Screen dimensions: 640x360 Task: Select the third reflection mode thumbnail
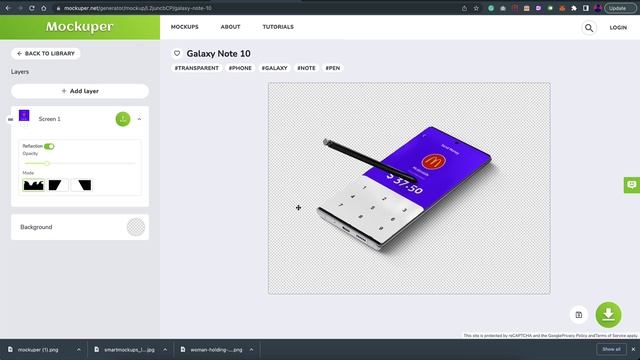[x=81, y=185]
